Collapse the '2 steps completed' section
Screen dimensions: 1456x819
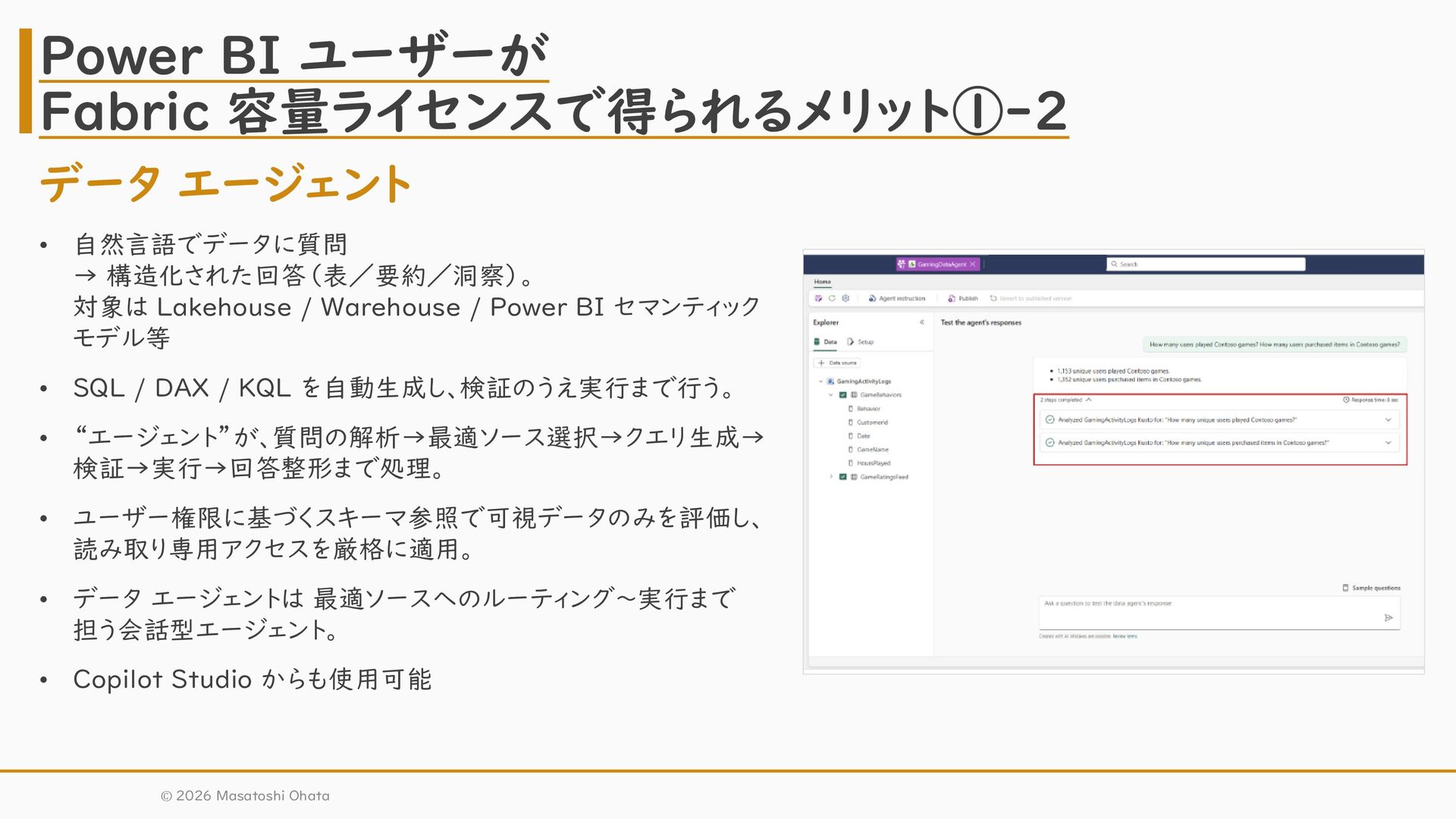[x=1089, y=400]
